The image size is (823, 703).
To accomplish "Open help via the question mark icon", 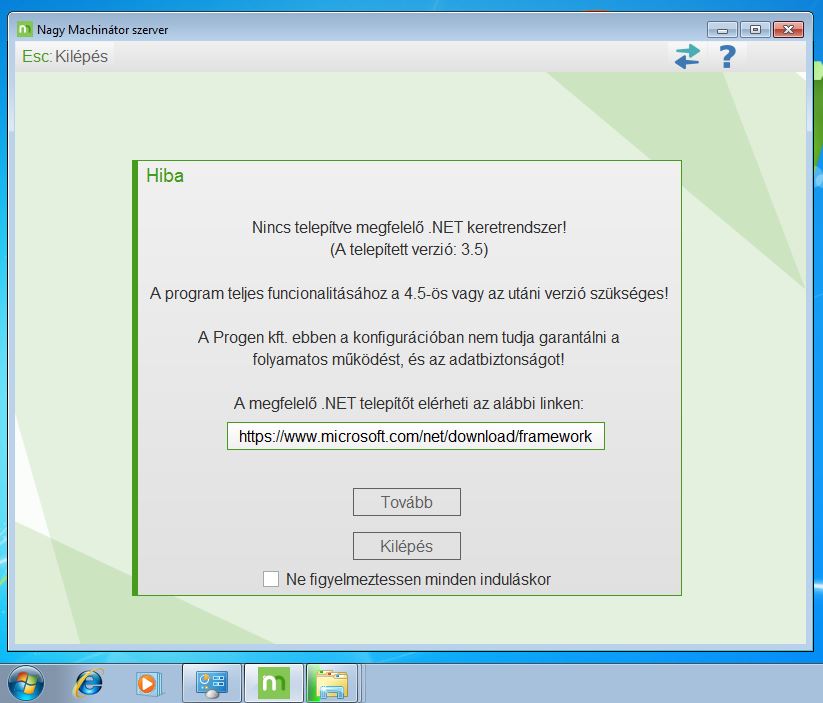I will tap(727, 57).
